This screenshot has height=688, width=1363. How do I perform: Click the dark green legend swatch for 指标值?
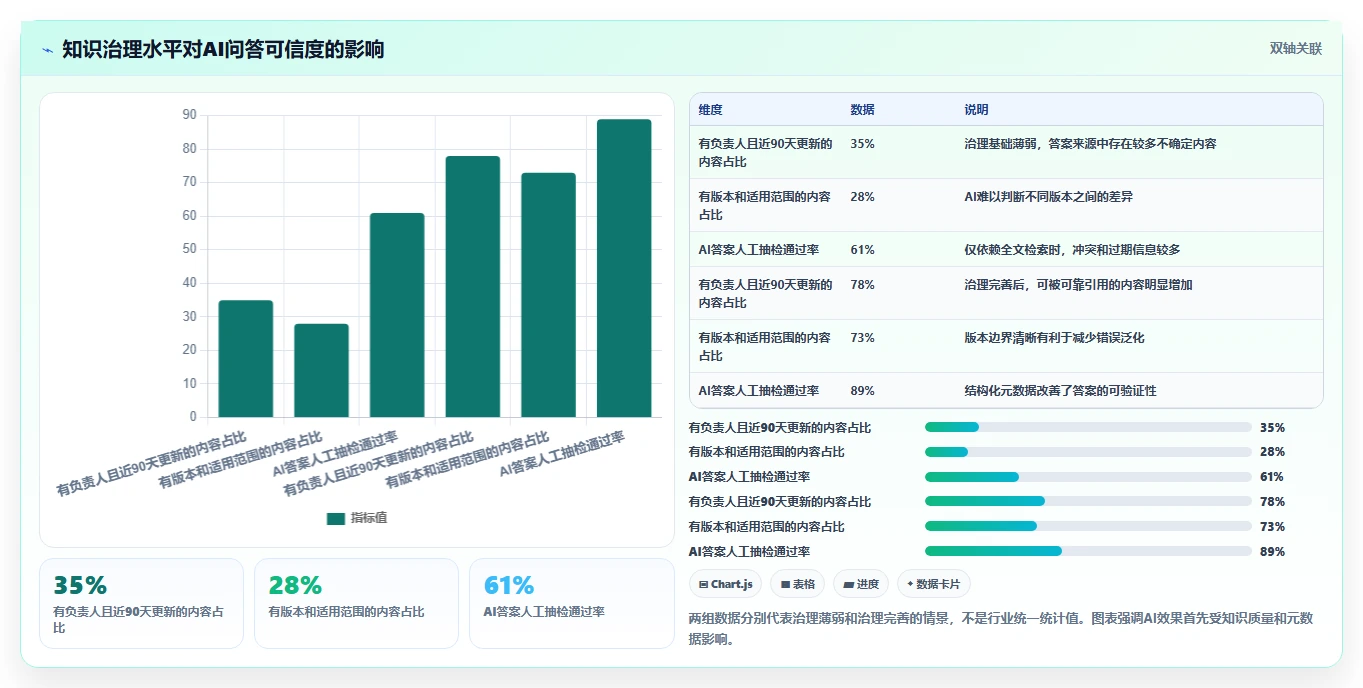click(x=336, y=518)
